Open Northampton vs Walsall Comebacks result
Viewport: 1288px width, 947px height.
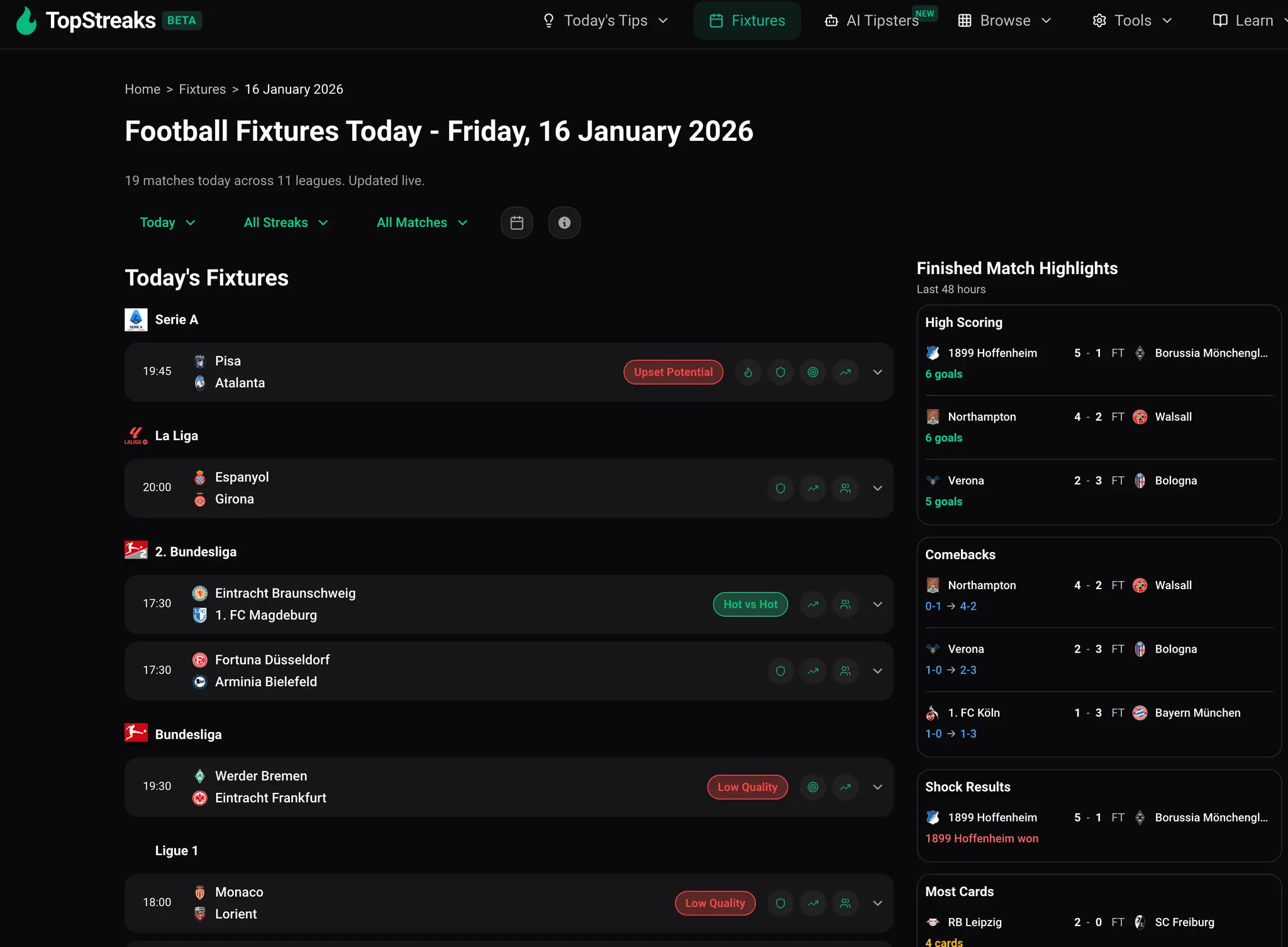click(1099, 595)
